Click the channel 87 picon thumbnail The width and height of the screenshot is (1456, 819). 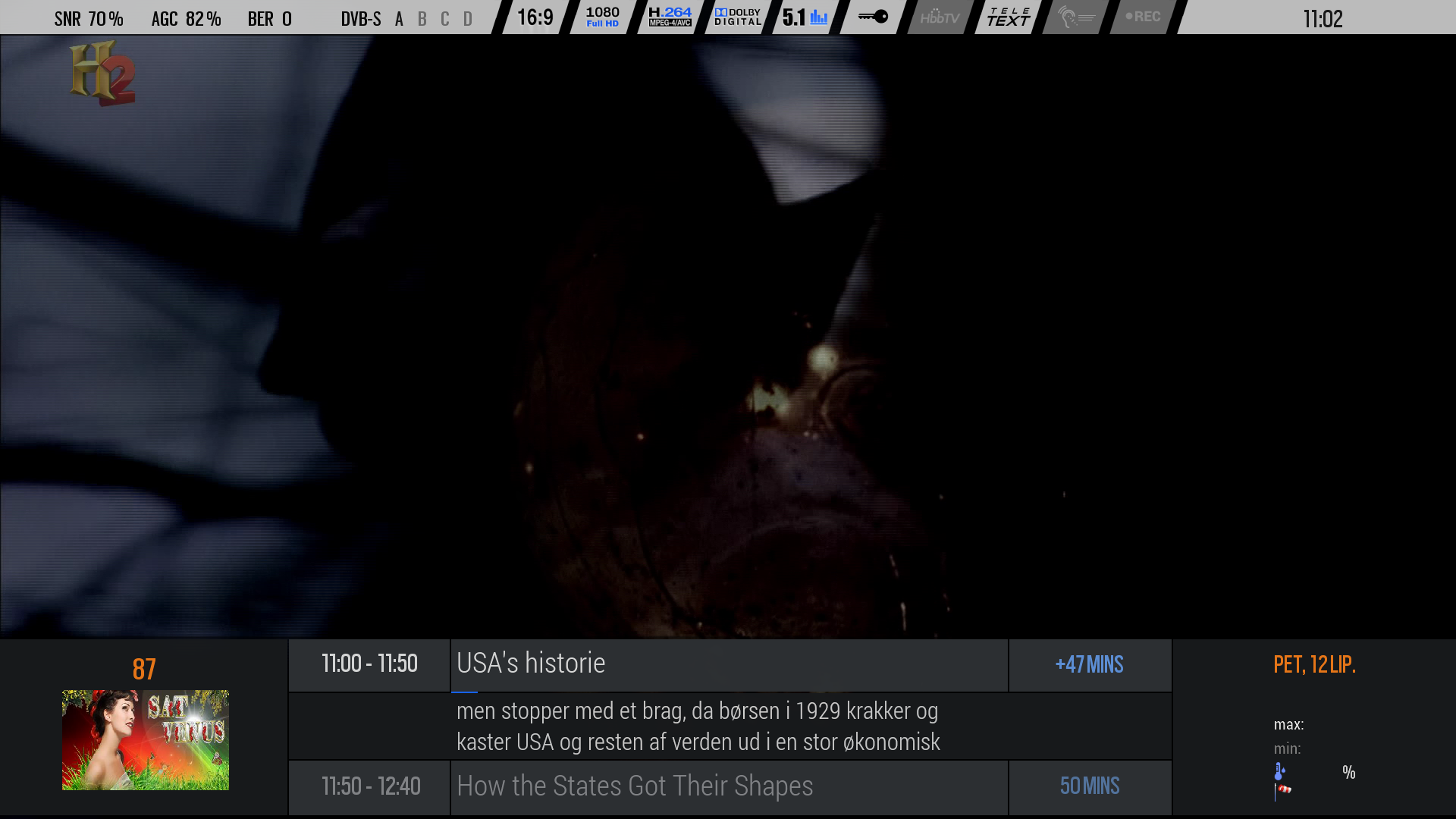coord(146,739)
